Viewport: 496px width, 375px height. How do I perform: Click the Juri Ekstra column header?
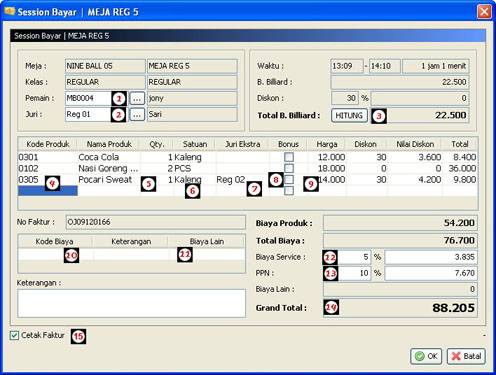(242, 144)
